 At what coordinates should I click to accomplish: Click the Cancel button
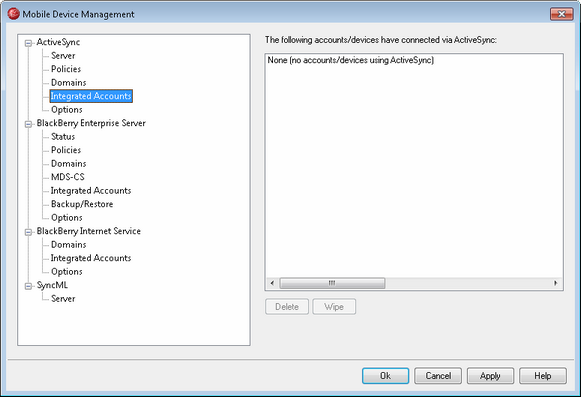point(438,376)
